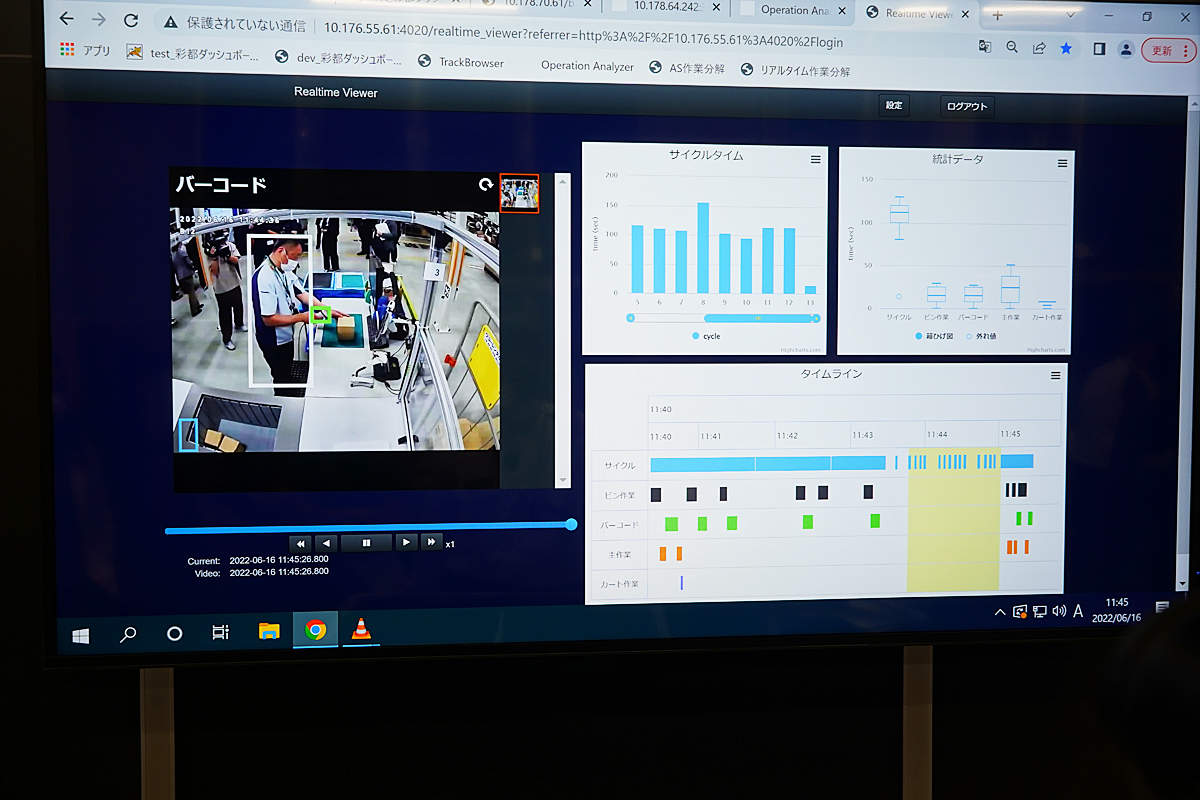
Task: Open the リアルタイム作業分解 bookmark
Action: click(x=796, y=70)
